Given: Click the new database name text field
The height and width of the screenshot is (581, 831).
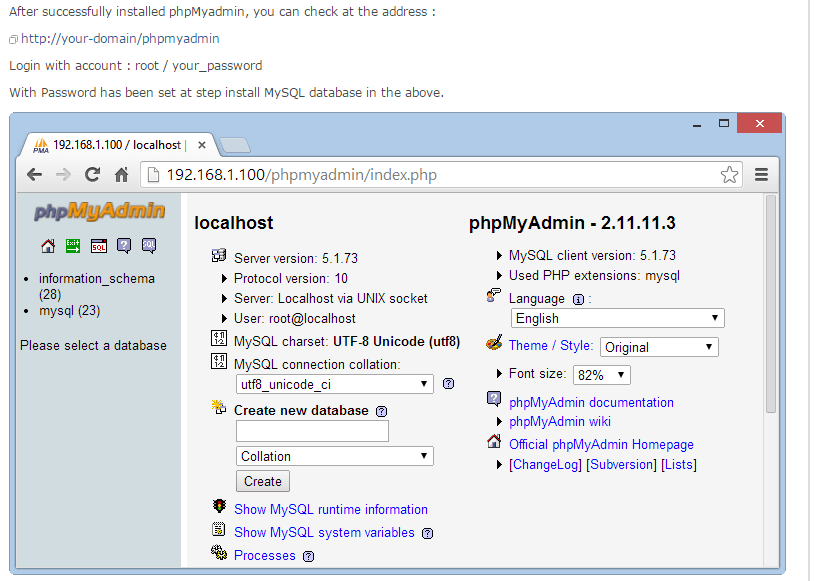Looking at the screenshot, I should coord(312,431).
